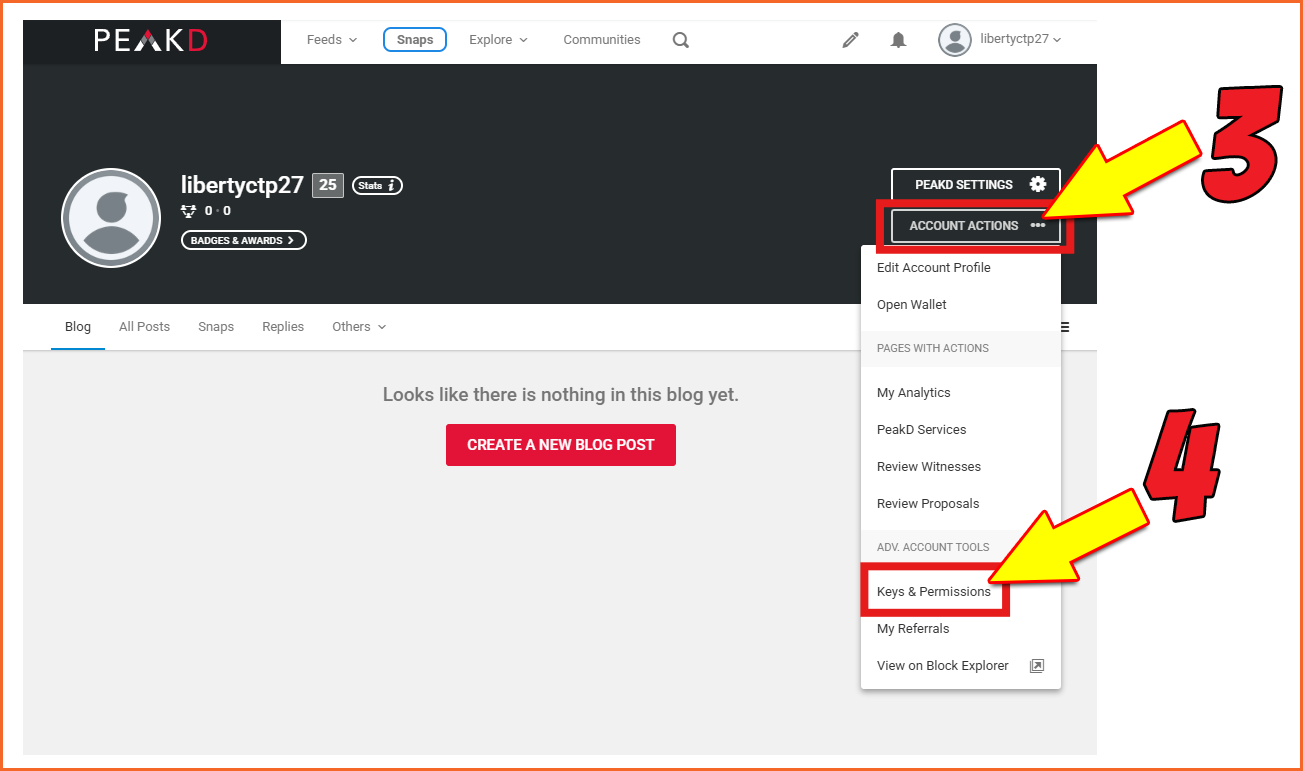Choose Review Proposals
This screenshot has width=1303, height=771.
[961, 504]
